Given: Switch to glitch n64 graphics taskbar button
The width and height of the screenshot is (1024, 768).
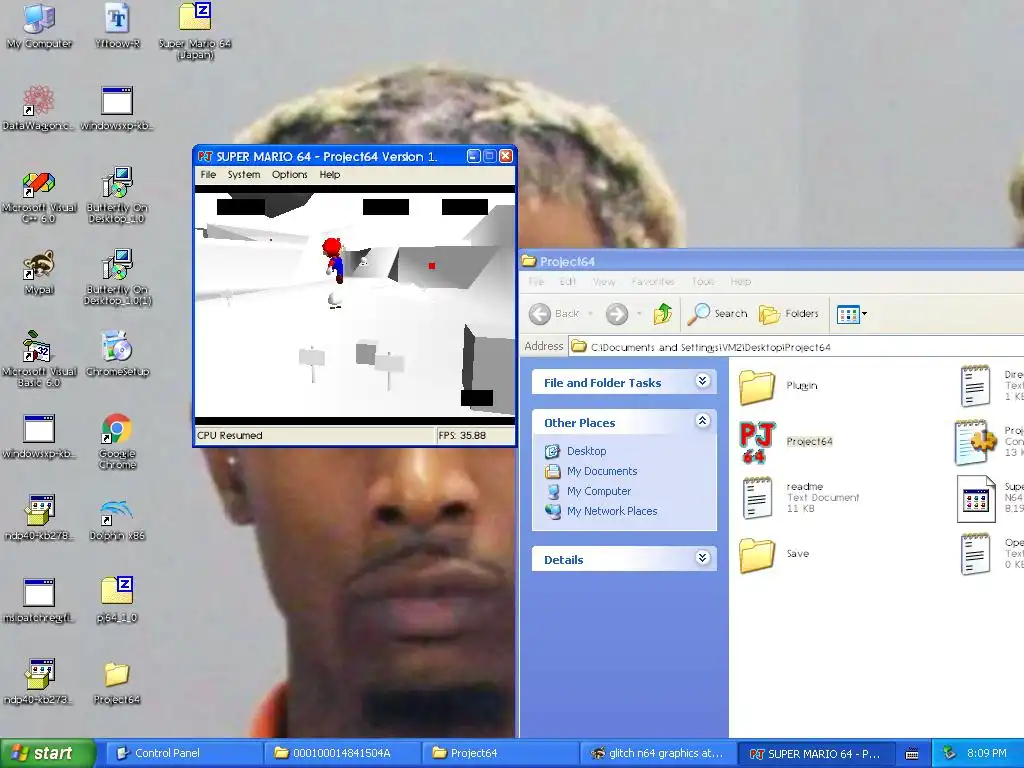Looking at the screenshot, I should pos(658,754).
